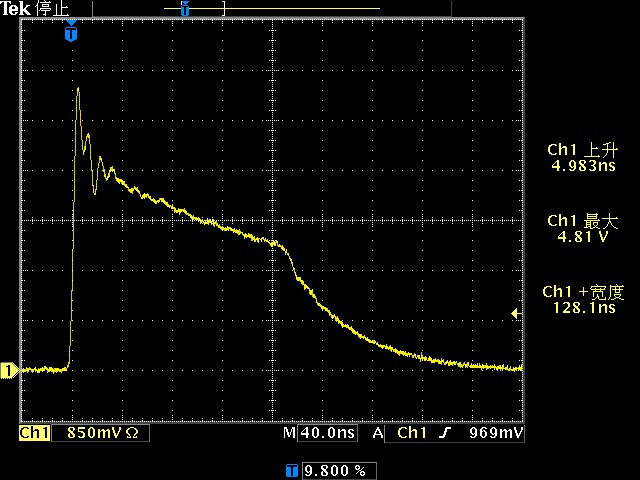Click the M 40.0ns timebase readout
640x480 pixels.
(323, 433)
